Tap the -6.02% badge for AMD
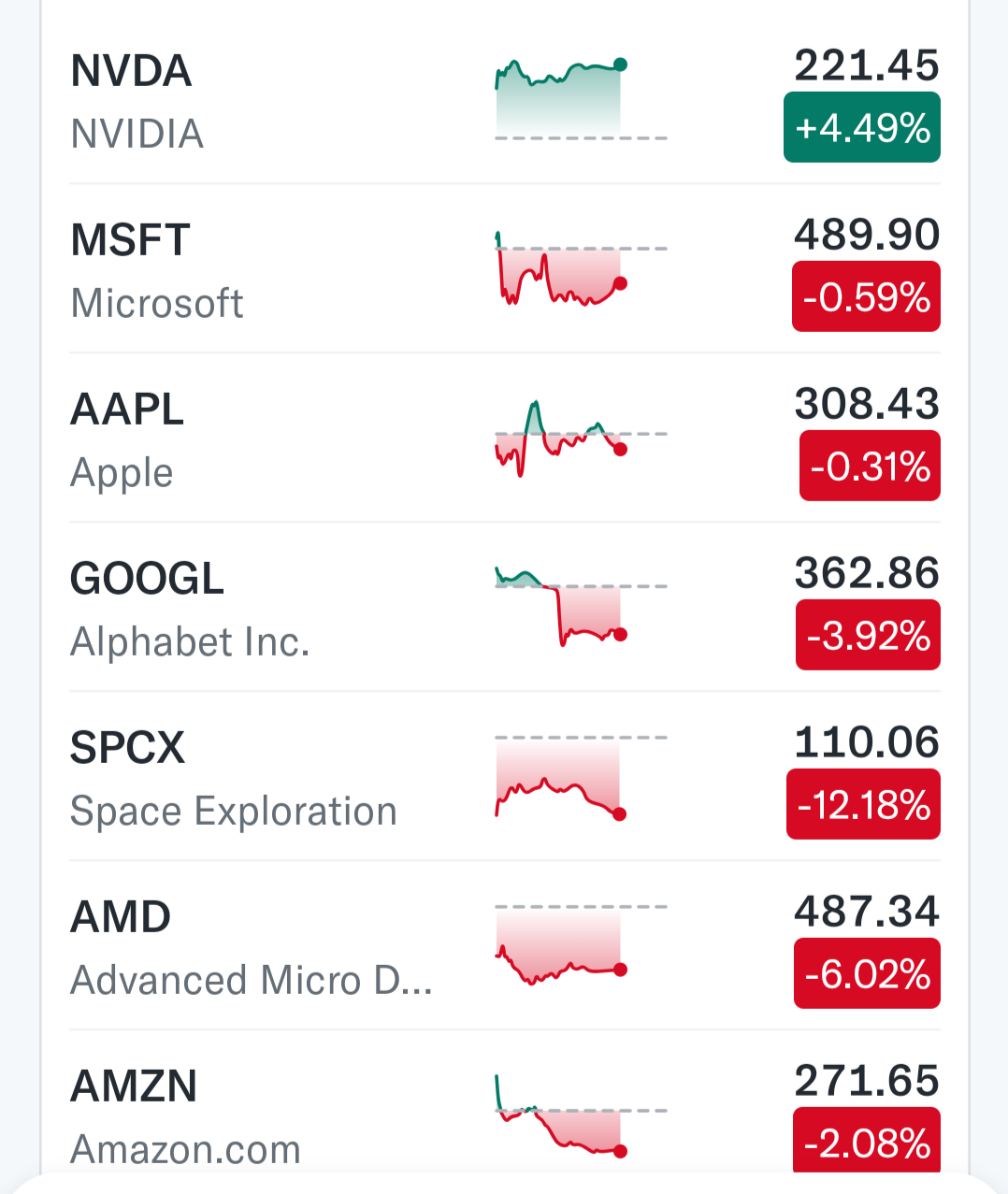 (867, 974)
